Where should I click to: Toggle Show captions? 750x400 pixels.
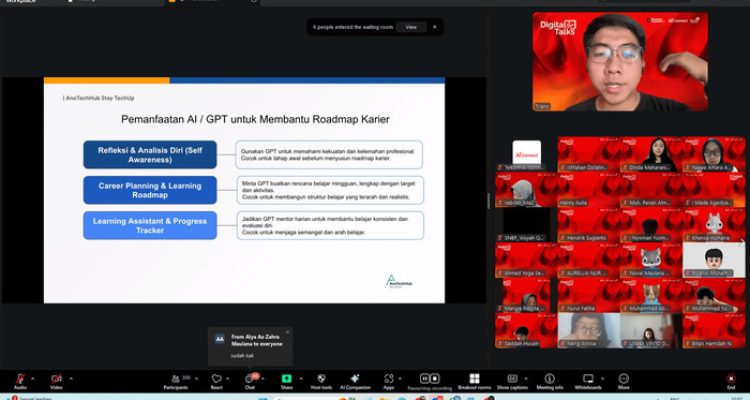512,381
